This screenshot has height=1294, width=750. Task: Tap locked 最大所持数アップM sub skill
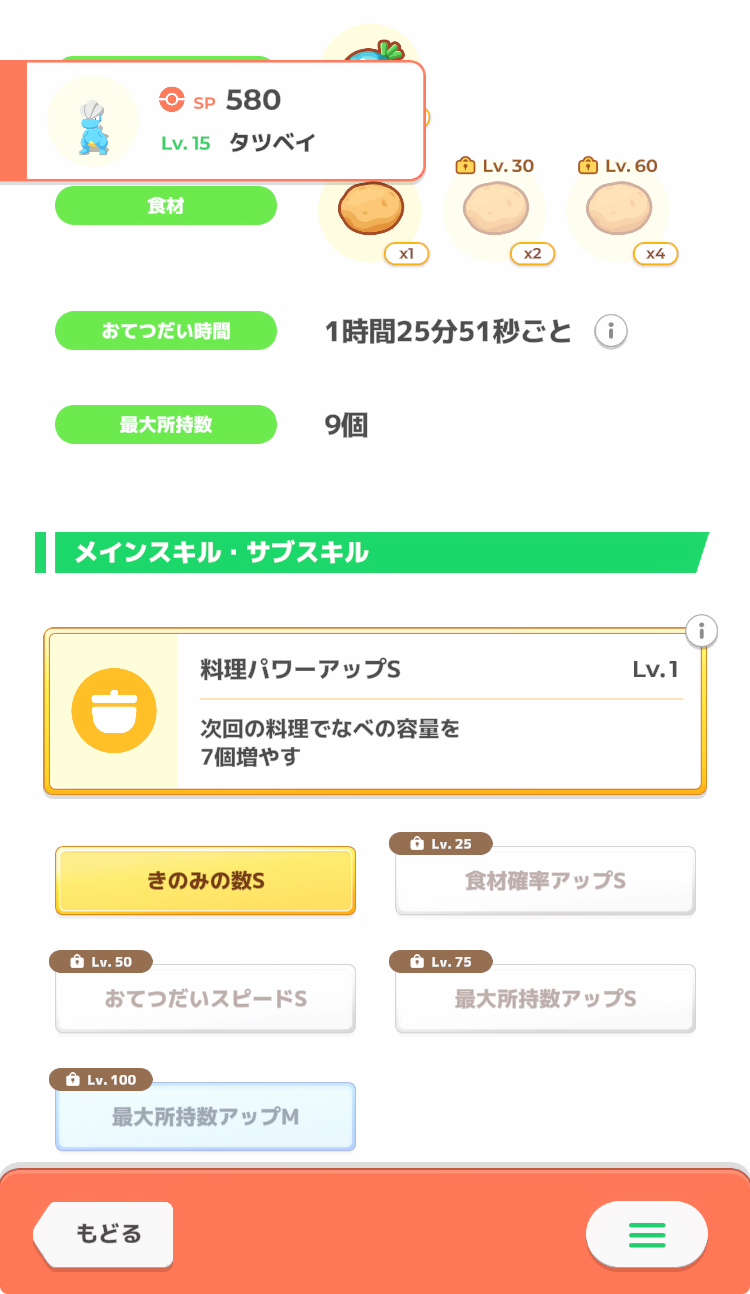coord(205,1117)
